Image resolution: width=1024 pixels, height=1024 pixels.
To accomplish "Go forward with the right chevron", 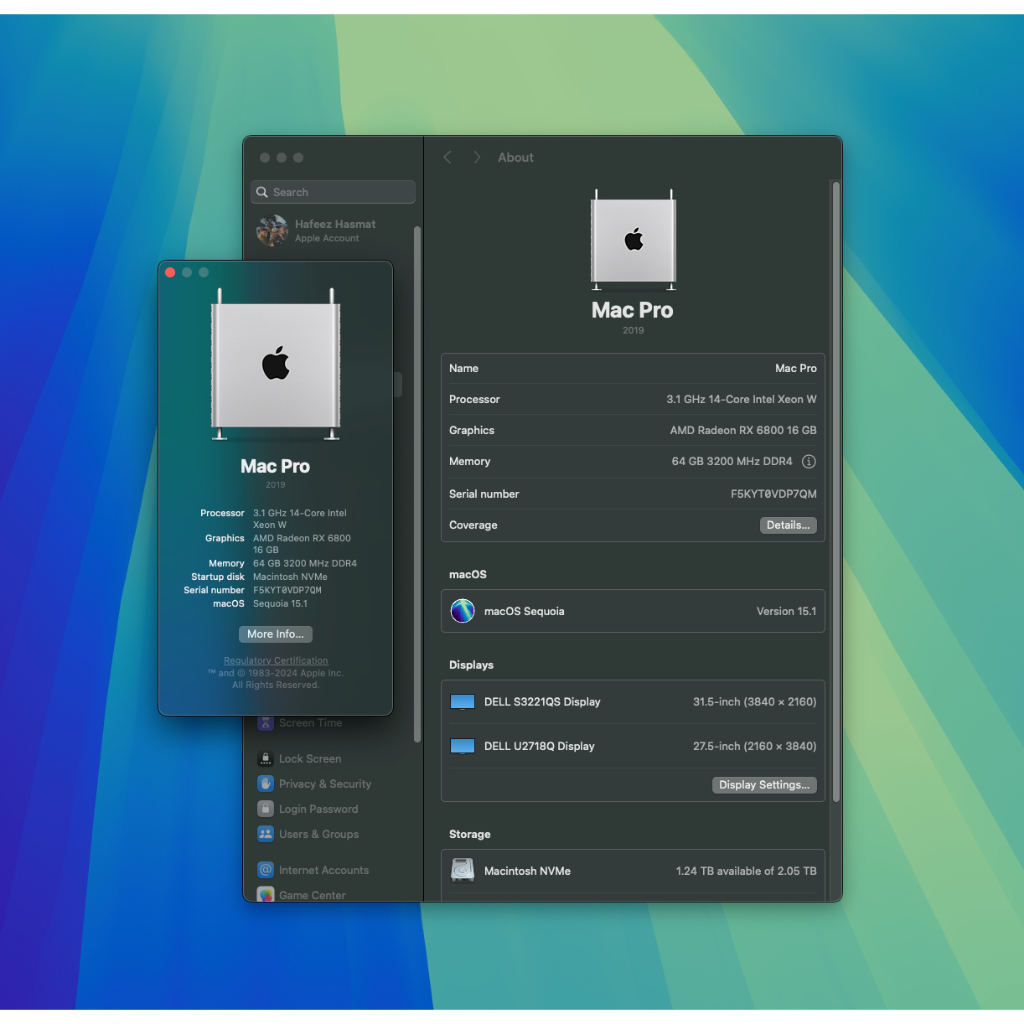I will tap(477, 158).
